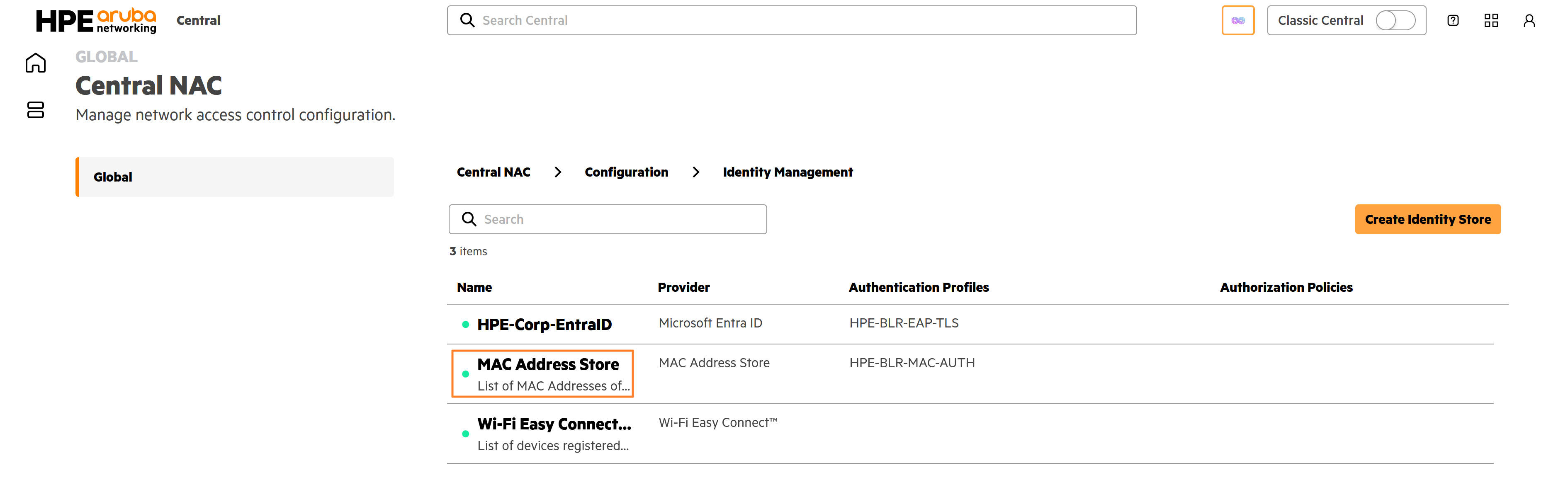Click the chevron after Configuration breadcrumb

696,172
